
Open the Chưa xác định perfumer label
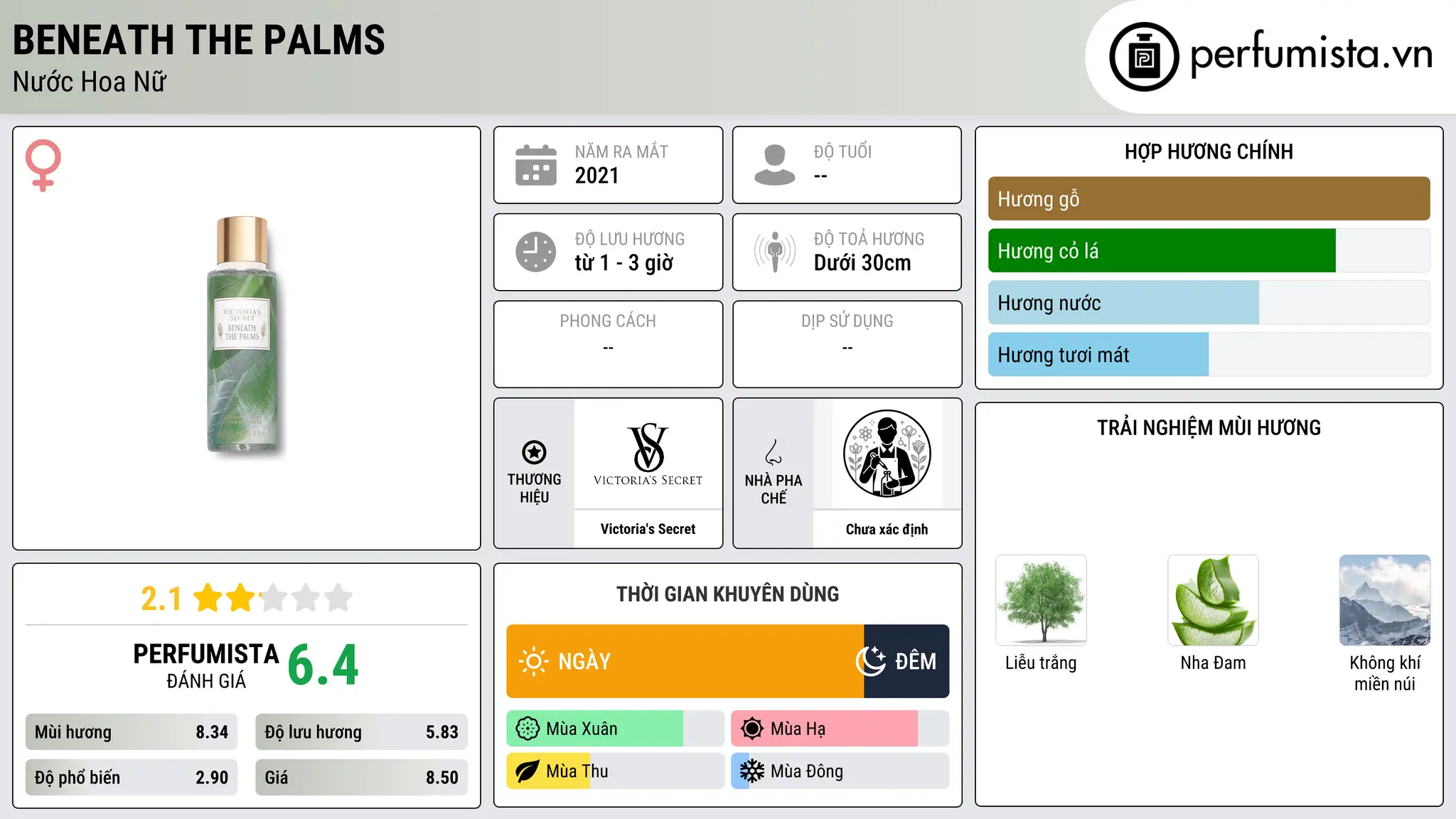887,529
